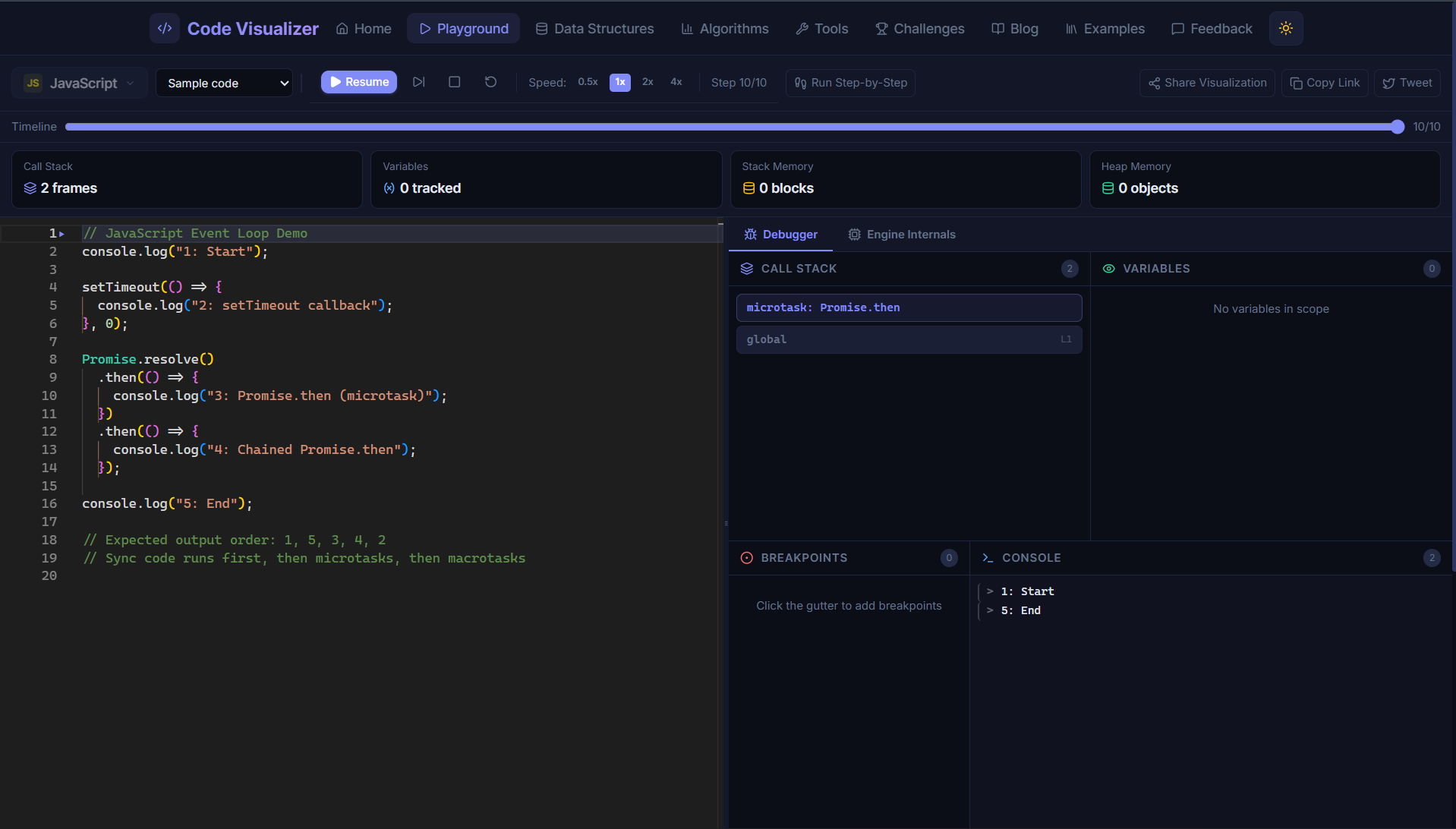Open the Blog link
The width and height of the screenshot is (1456, 829).
coord(1015,28)
